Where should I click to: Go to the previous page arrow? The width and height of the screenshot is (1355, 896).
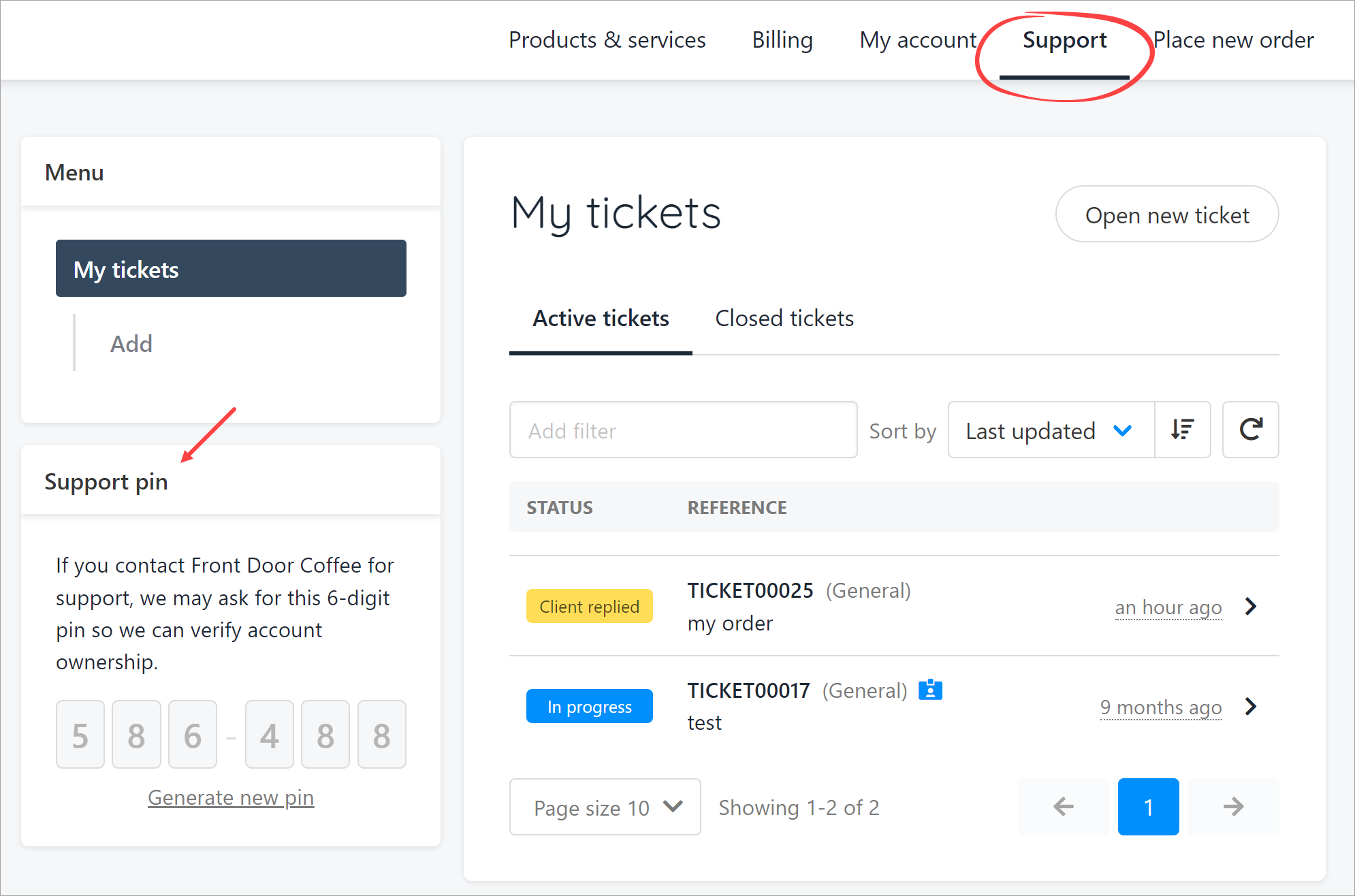point(1063,807)
